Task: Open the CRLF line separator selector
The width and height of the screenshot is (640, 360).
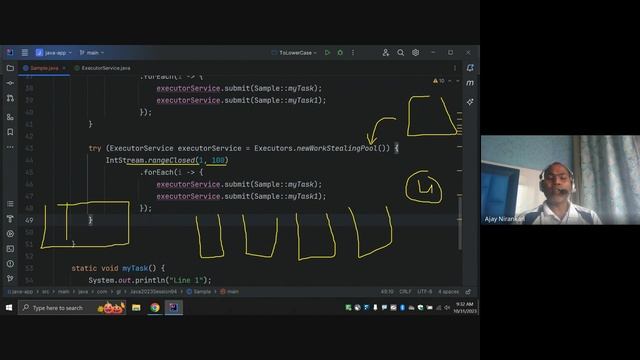Action: pyautogui.click(x=405, y=292)
